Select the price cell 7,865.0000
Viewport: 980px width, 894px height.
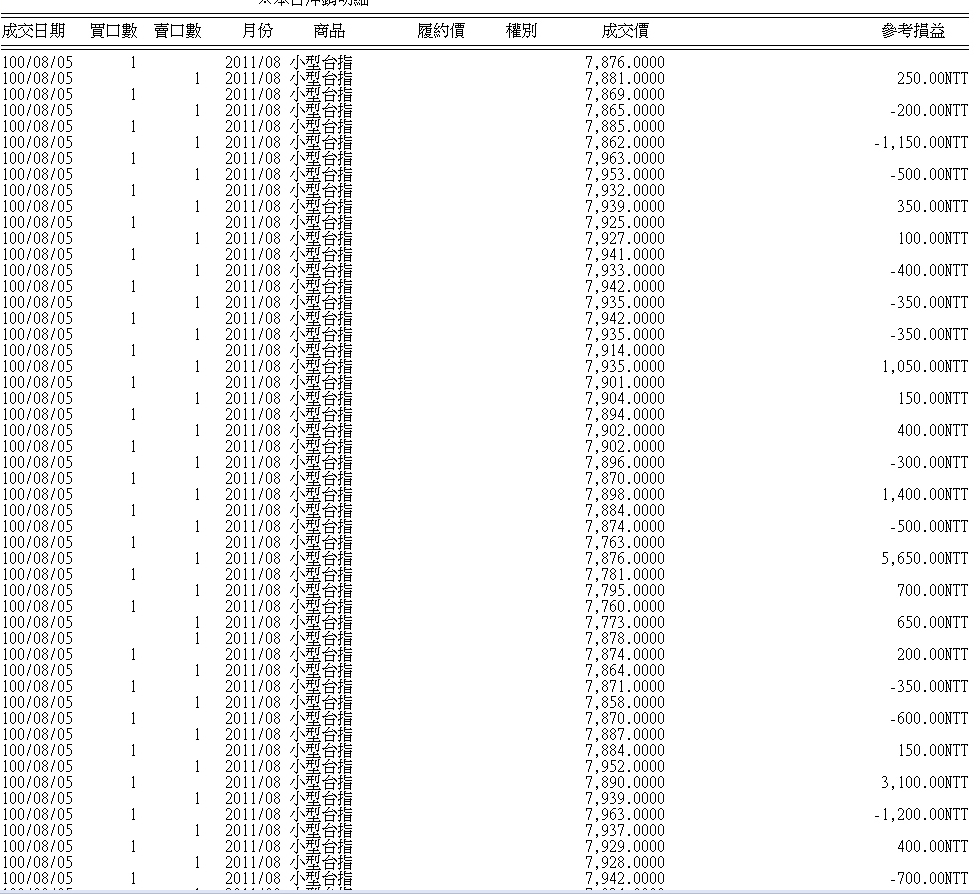tap(625, 111)
